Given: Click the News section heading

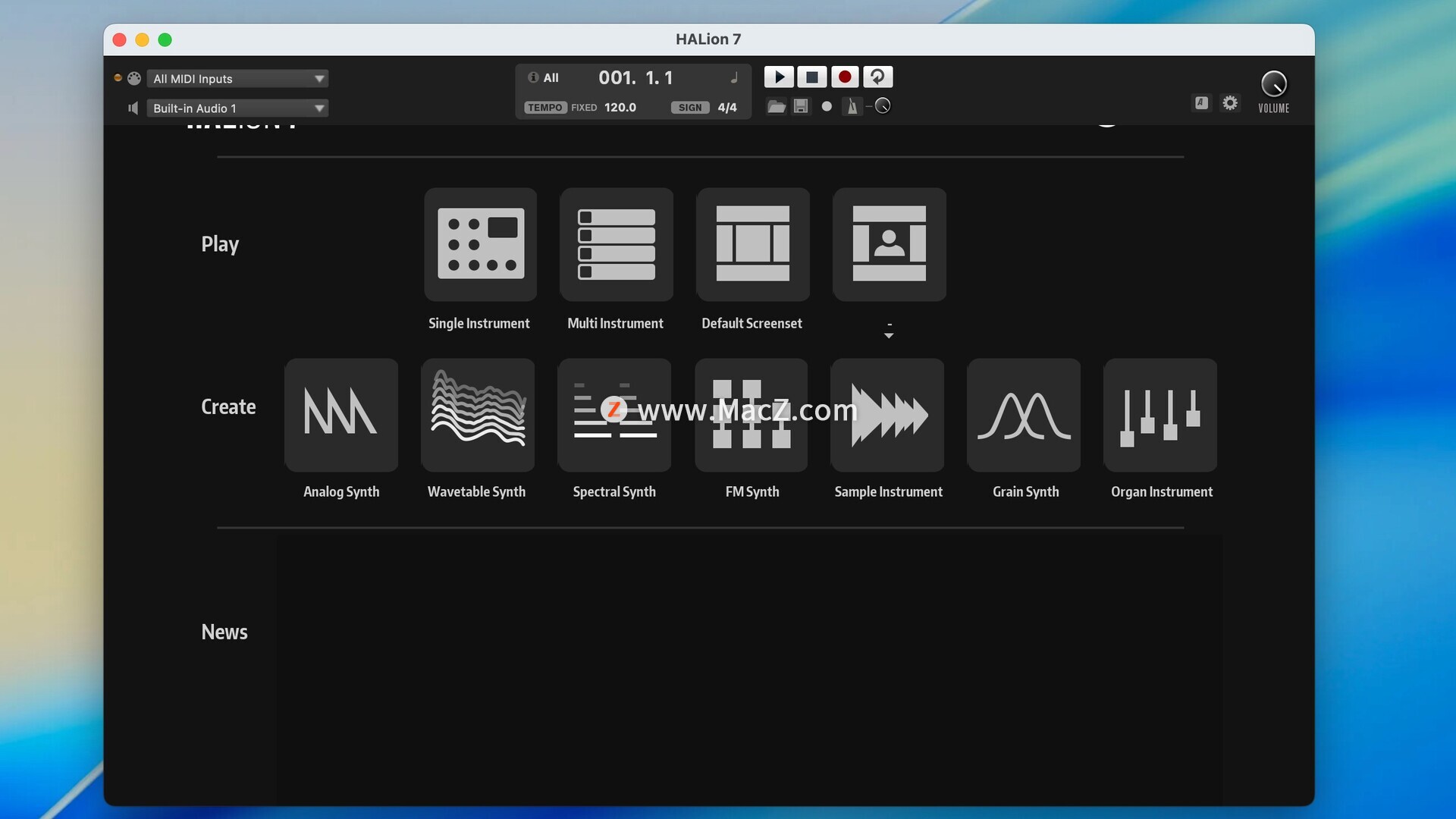Looking at the screenshot, I should 224,632.
